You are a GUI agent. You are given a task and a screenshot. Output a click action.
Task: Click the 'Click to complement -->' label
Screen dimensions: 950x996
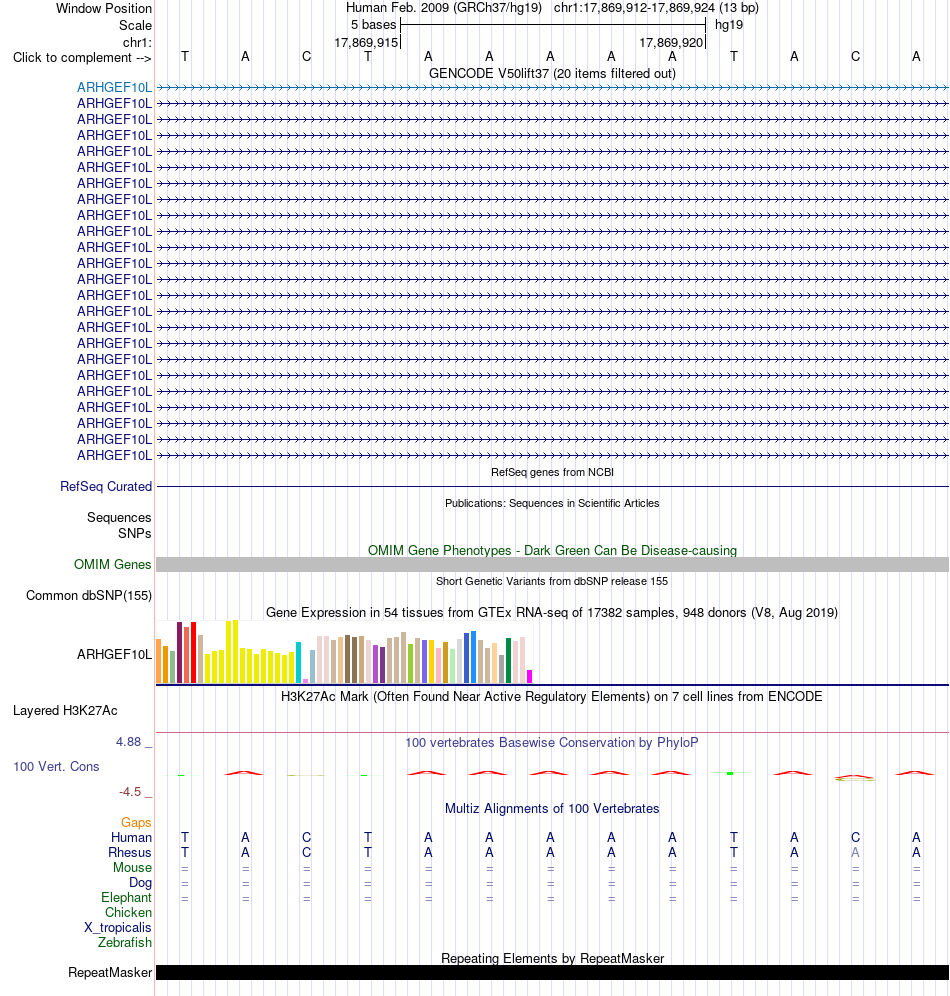click(x=82, y=58)
